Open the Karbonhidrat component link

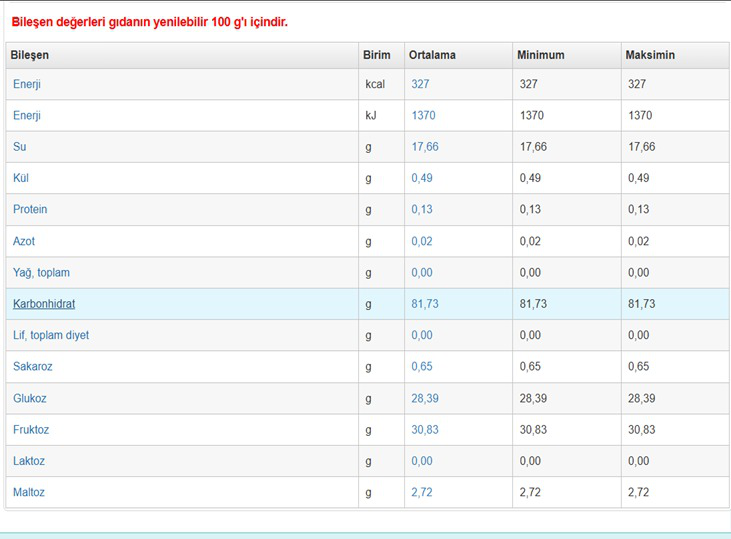pyautogui.click(x=44, y=304)
